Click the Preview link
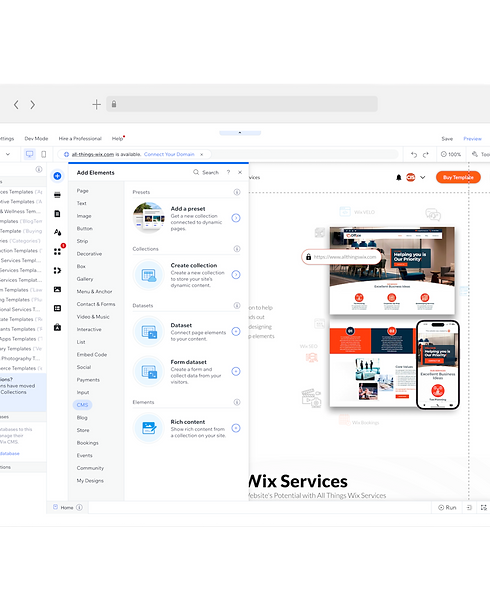 click(x=472, y=139)
